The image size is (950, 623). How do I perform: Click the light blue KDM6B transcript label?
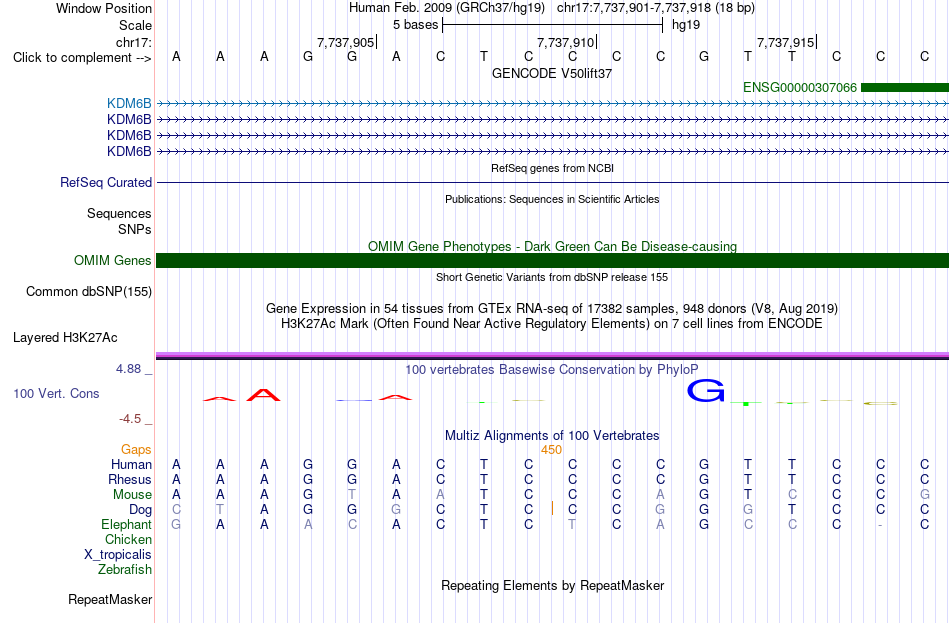tap(129, 104)
